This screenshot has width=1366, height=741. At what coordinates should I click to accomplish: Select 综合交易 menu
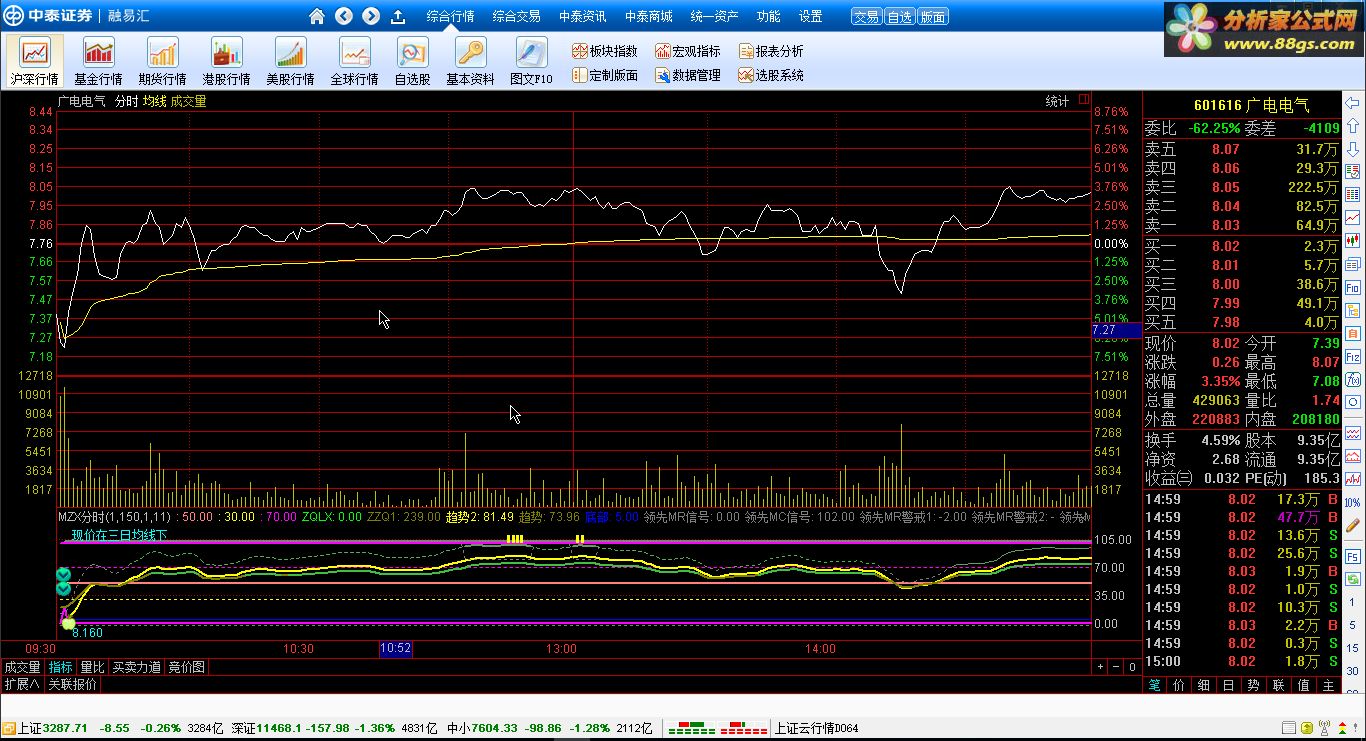tap(516, 16)
